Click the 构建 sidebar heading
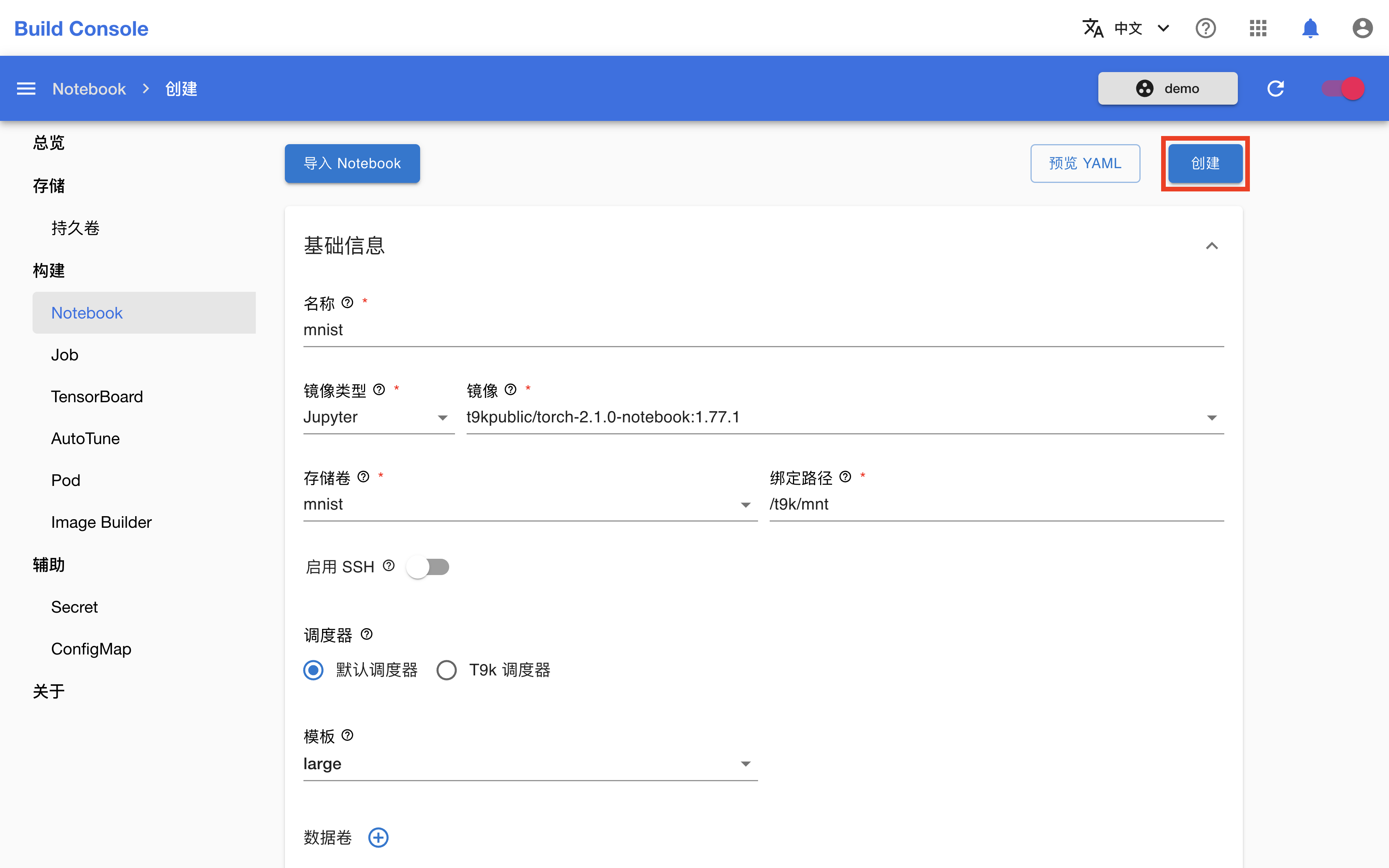 tap(49, 270)
